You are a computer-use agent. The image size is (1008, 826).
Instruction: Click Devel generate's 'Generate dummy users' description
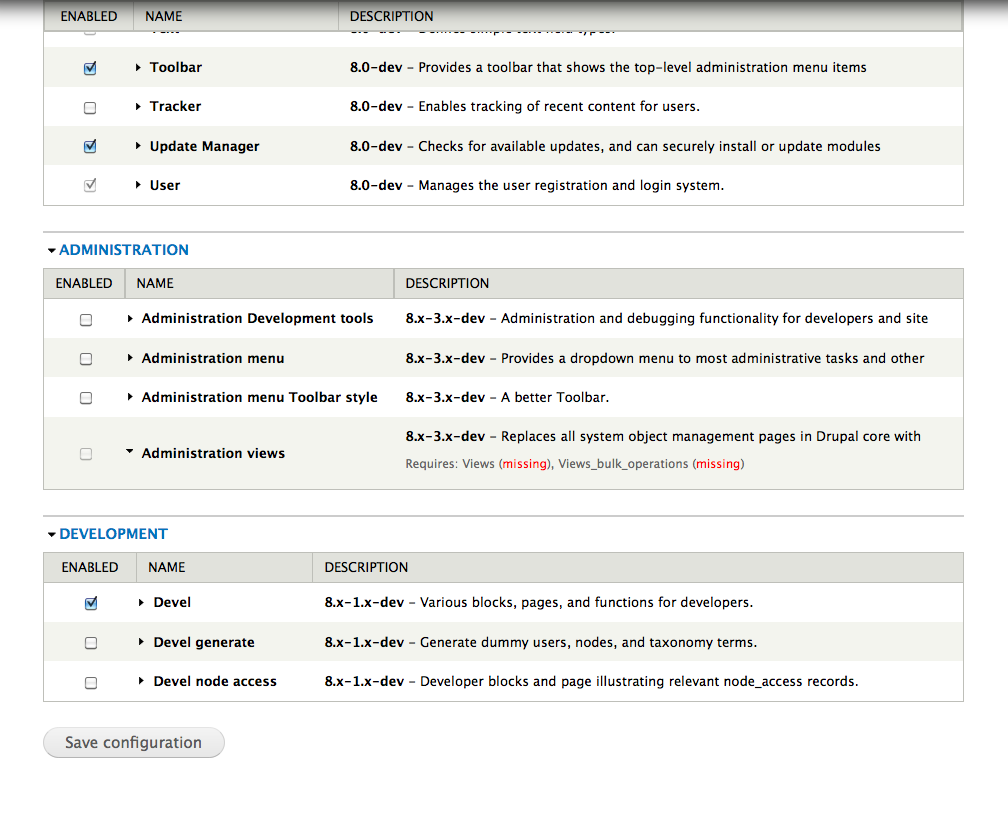coord(588,642)
